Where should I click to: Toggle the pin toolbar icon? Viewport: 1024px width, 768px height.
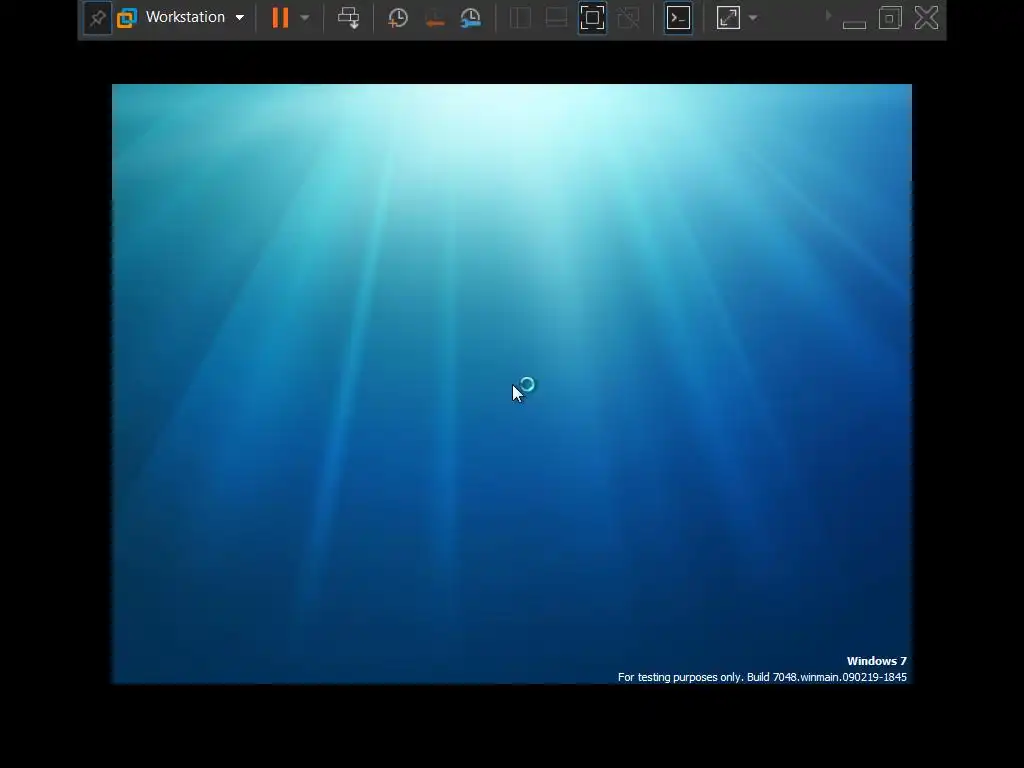pos(97,18)
